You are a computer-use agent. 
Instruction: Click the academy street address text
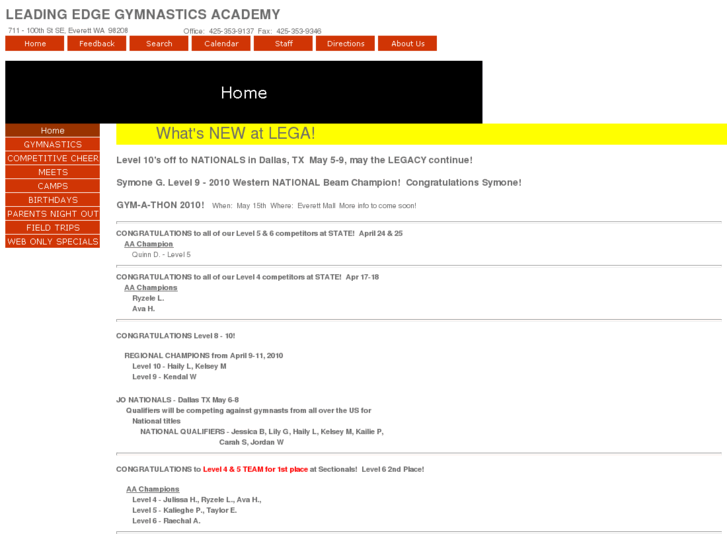68,31
